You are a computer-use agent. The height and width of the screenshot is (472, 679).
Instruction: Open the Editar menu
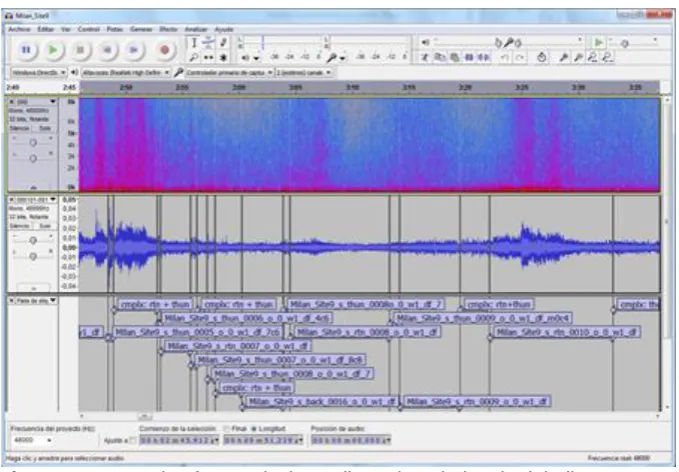[x=45, y=29]
